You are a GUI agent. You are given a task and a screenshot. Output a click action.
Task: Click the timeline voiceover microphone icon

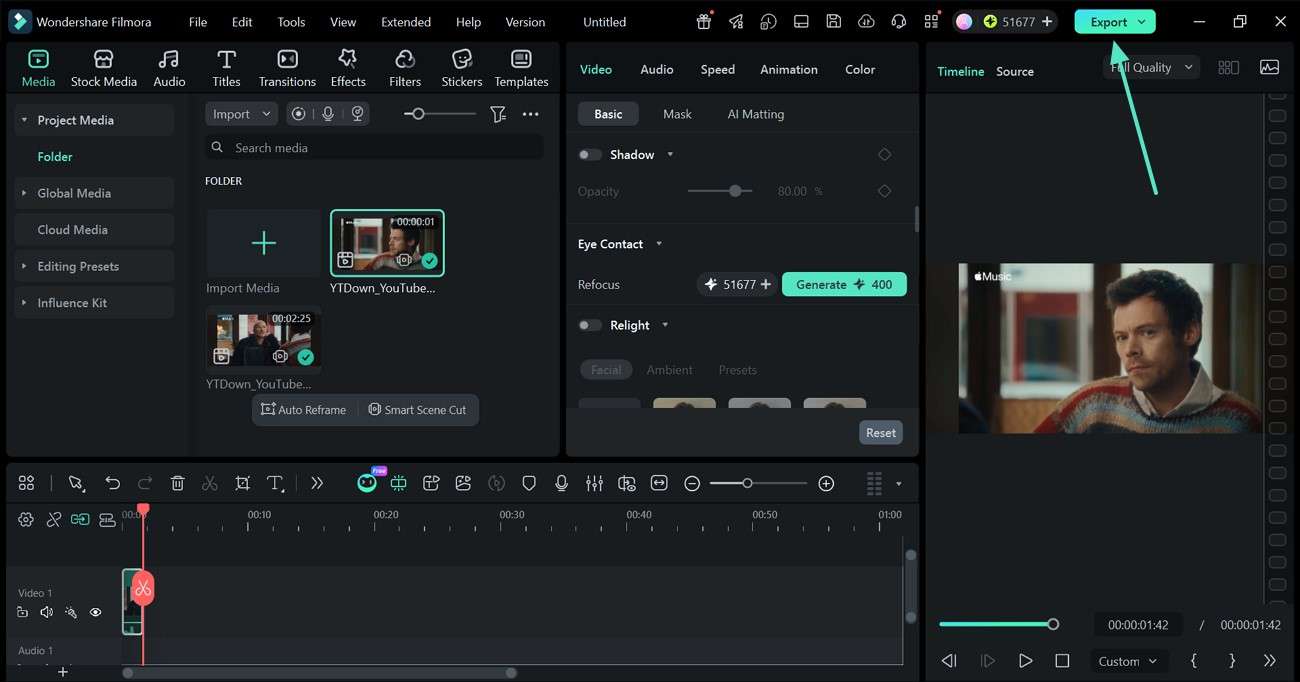562,483
